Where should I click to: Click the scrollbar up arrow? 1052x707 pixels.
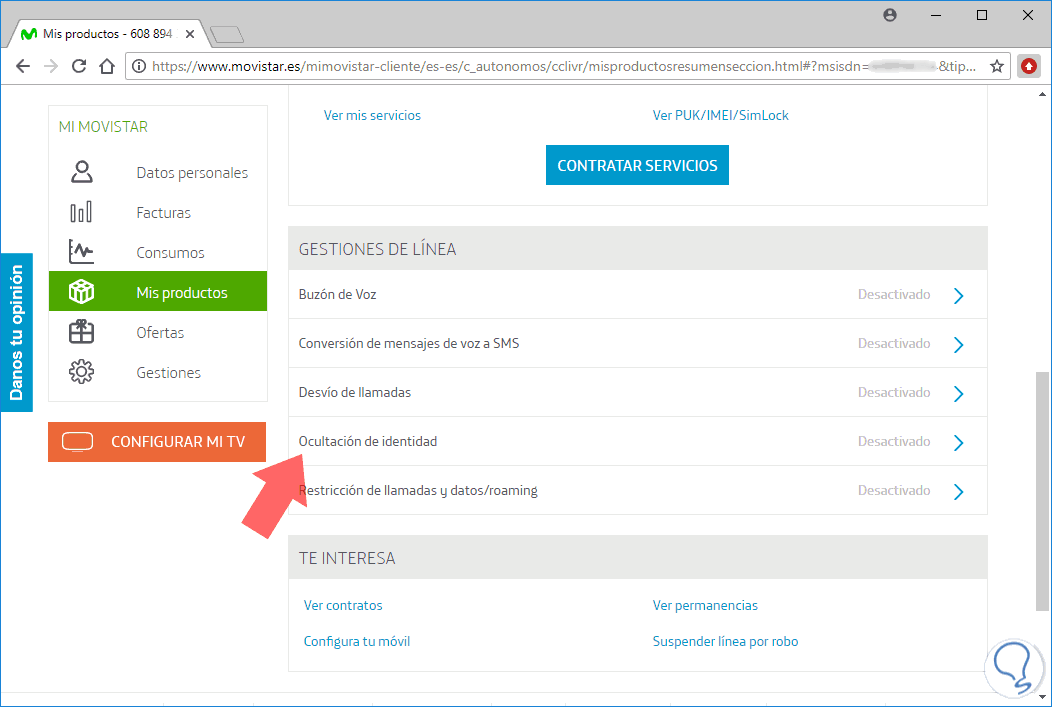click(x=1042, y=95)
